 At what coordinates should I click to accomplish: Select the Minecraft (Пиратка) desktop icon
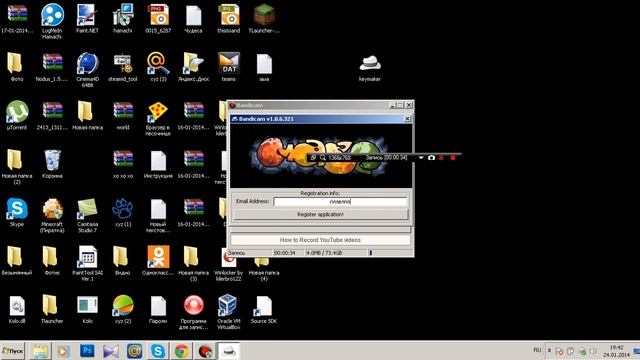coord(52,215)
